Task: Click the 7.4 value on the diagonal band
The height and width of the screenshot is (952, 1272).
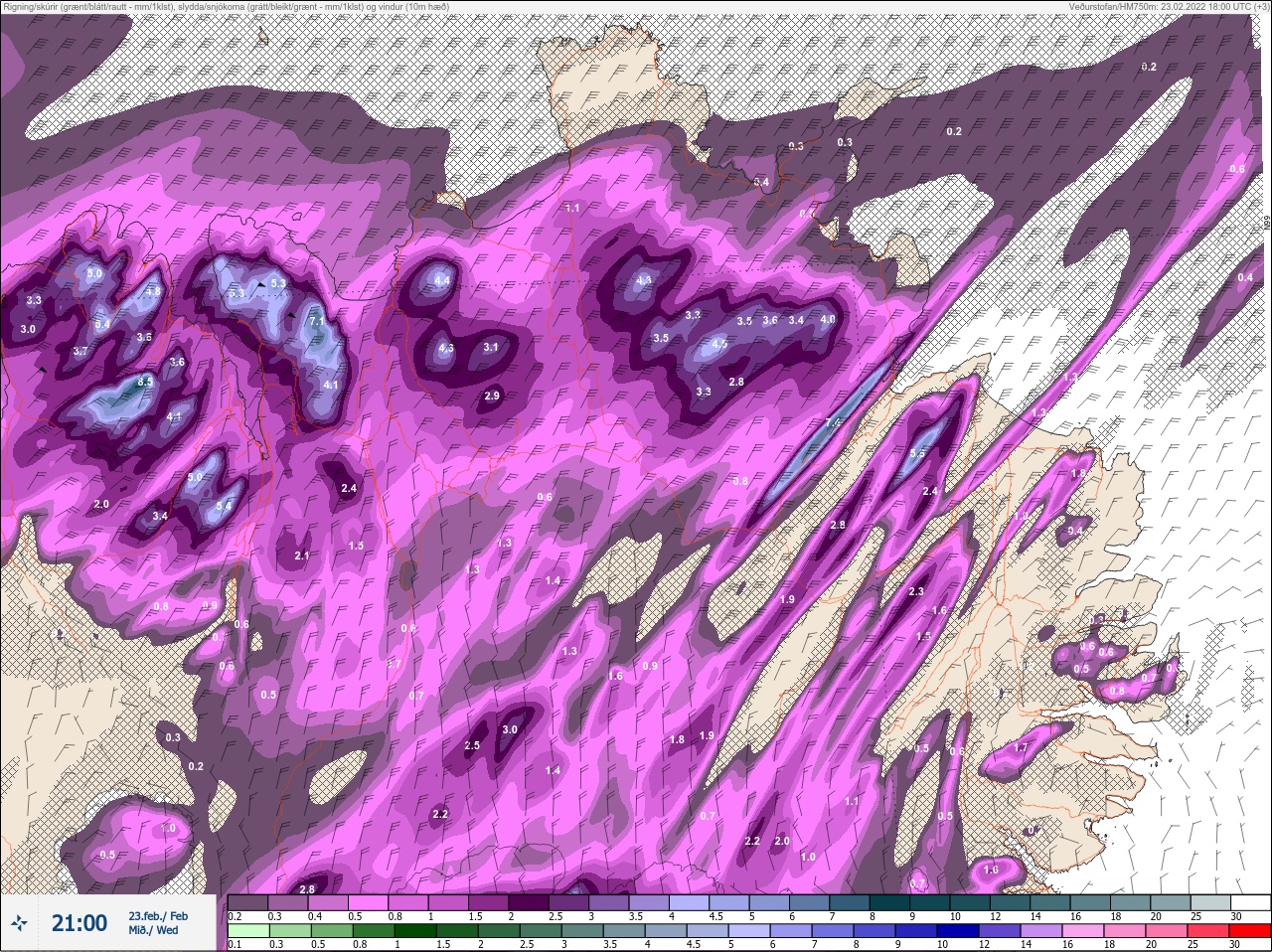Action: [x=833, y=422]
